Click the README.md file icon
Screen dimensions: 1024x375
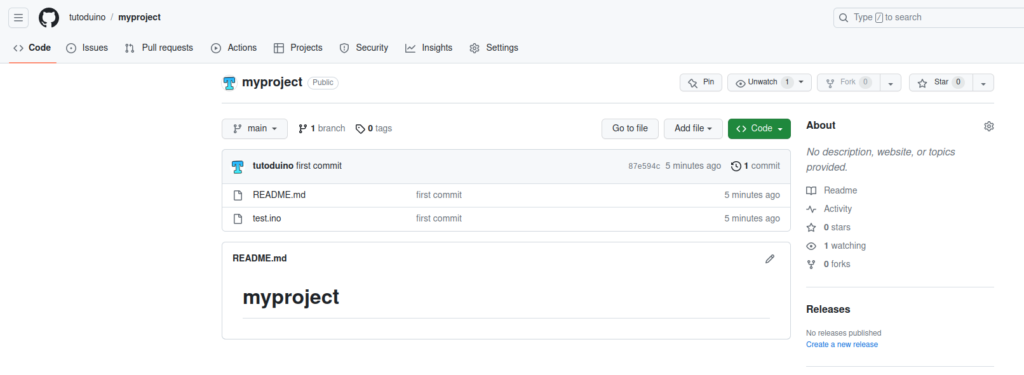pos(238,195)
